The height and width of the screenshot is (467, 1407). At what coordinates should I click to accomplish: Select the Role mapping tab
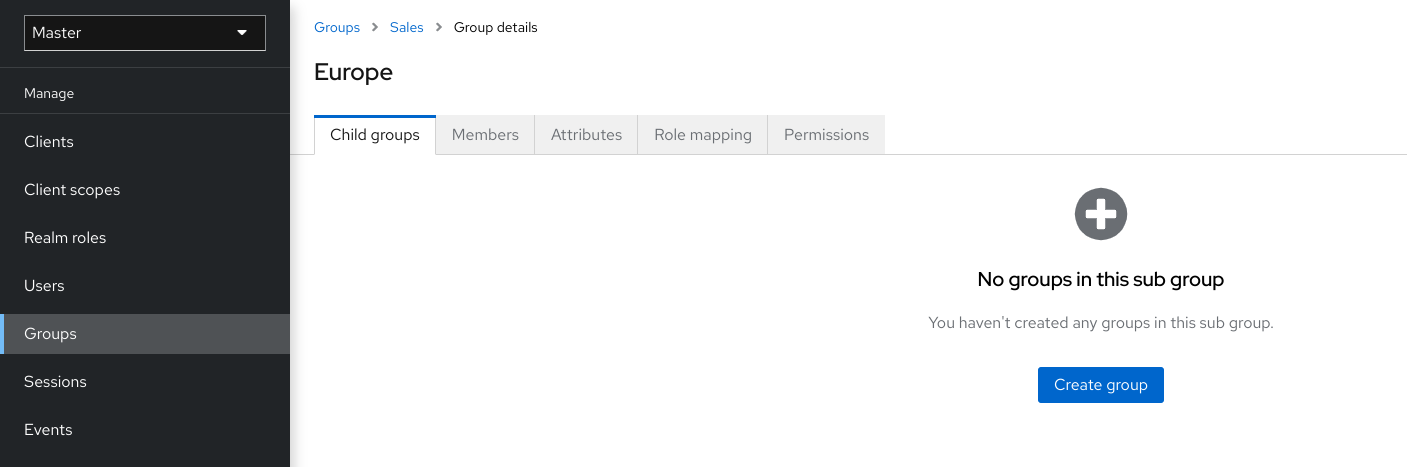[702, 135]
